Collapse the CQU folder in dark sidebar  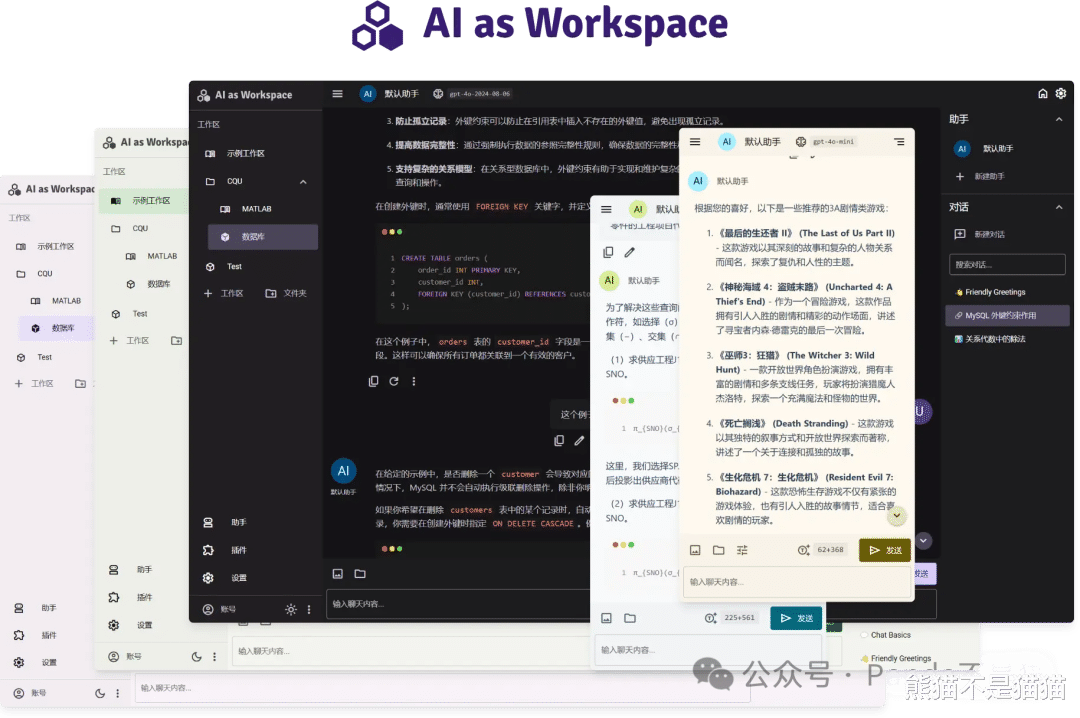pyautogui.click(x=303, y=182)
